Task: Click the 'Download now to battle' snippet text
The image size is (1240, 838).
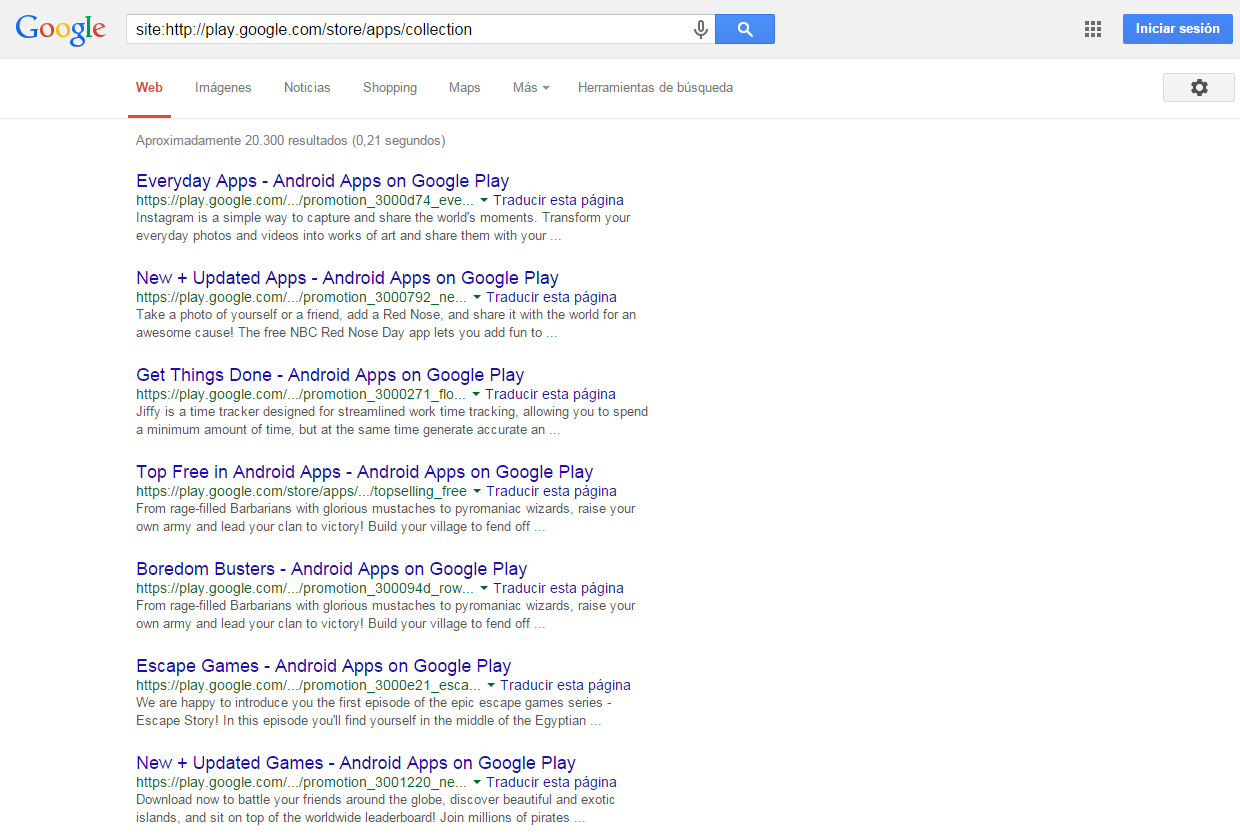Action: pyautogui.click(x=376, y=809)
